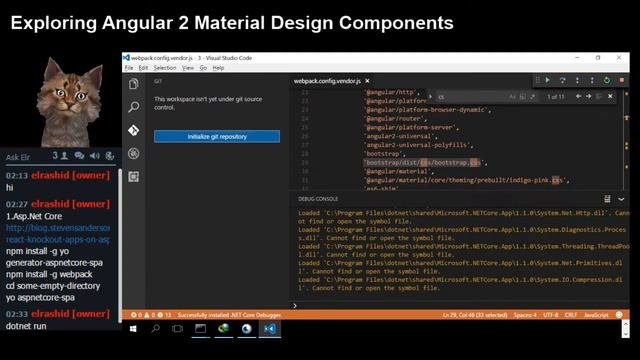The image size is (640, 360).
Task: Click the debug console input prompt
Action: [459, 305]
